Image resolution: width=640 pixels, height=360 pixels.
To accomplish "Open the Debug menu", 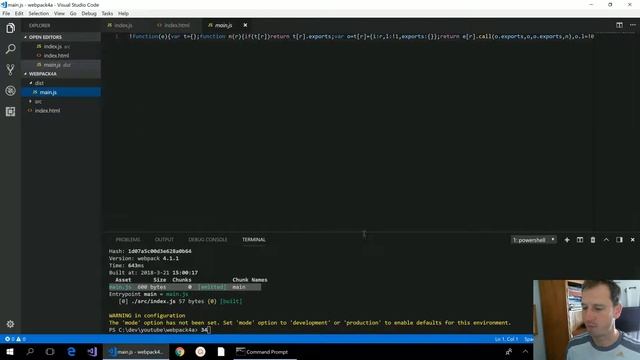I will 89,13.
